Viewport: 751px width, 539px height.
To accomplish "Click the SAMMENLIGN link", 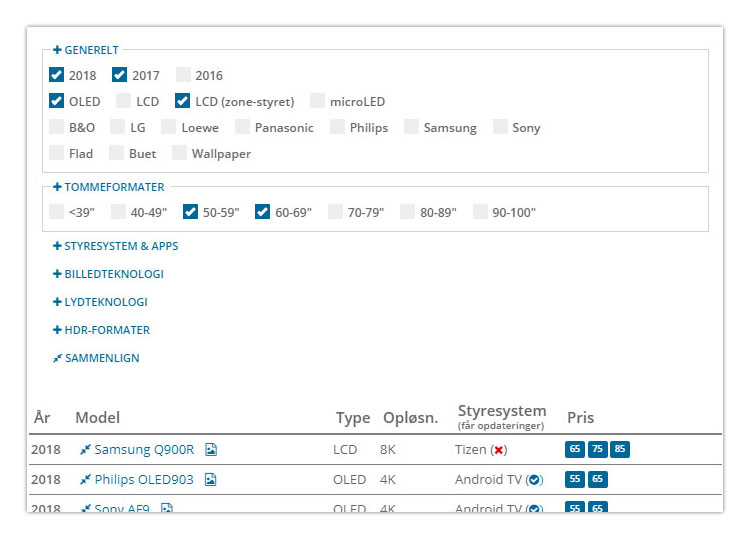I will (x=102, y=358).
